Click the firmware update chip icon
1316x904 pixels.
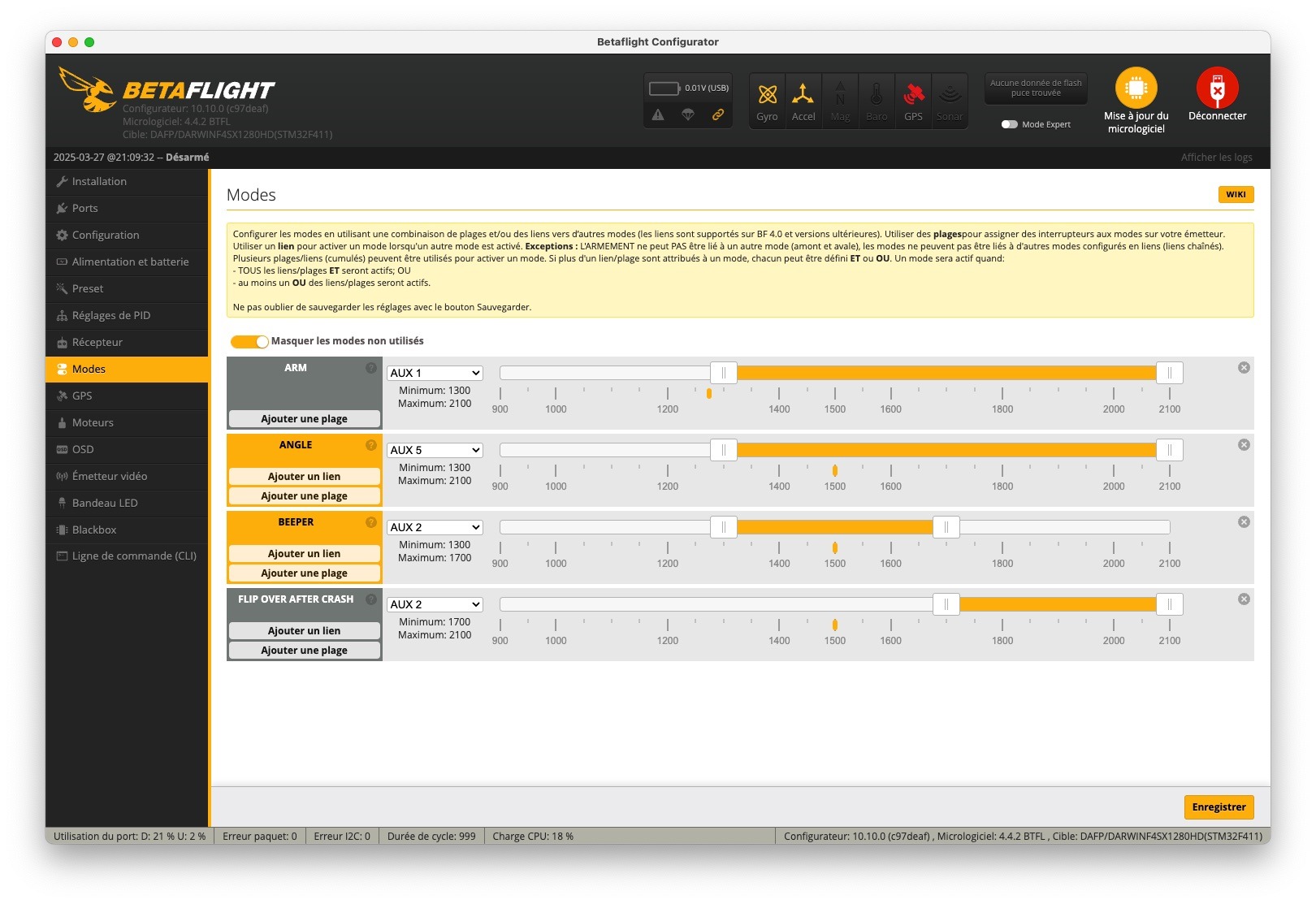click(x=1136, y=88)
